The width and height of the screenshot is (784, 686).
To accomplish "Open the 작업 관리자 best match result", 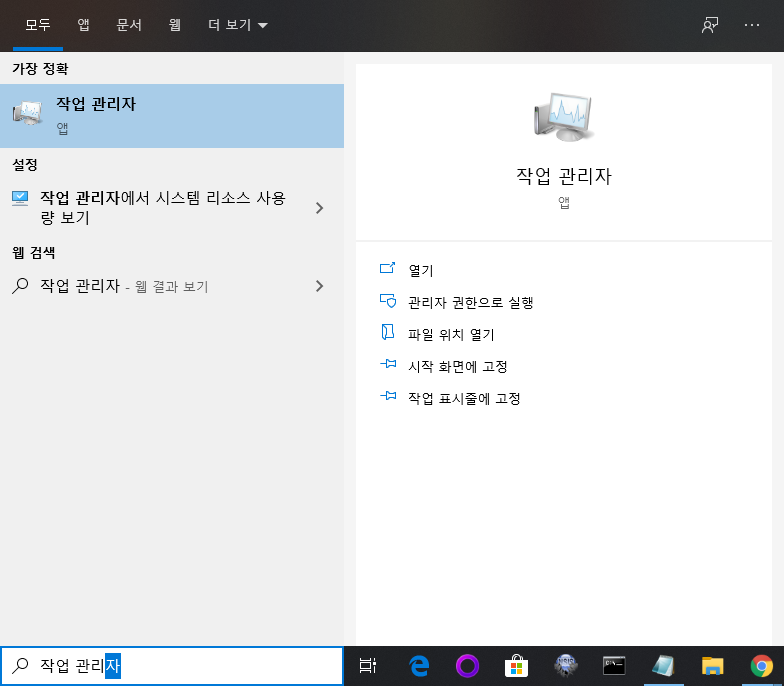I will pyautogui.click(x=172, y=116).
